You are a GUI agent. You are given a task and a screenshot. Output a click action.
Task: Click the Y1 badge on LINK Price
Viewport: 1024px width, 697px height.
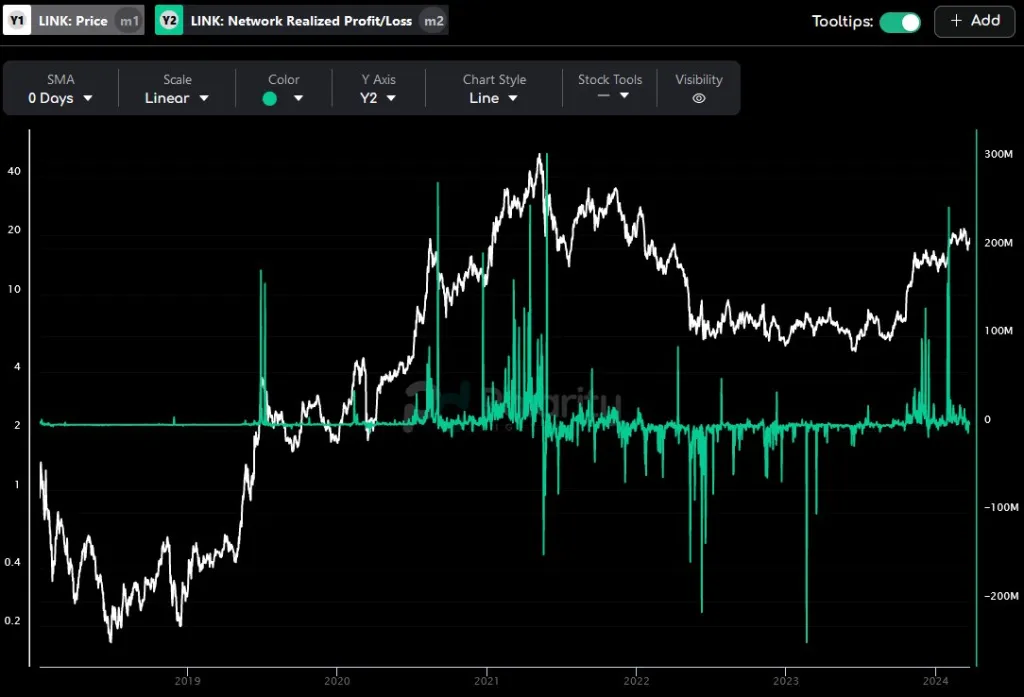tap(17, 21)
